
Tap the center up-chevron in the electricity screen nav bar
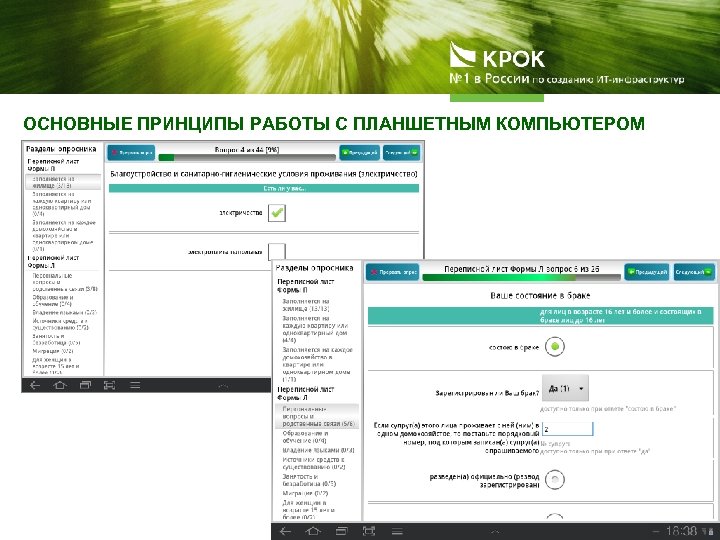223,387
